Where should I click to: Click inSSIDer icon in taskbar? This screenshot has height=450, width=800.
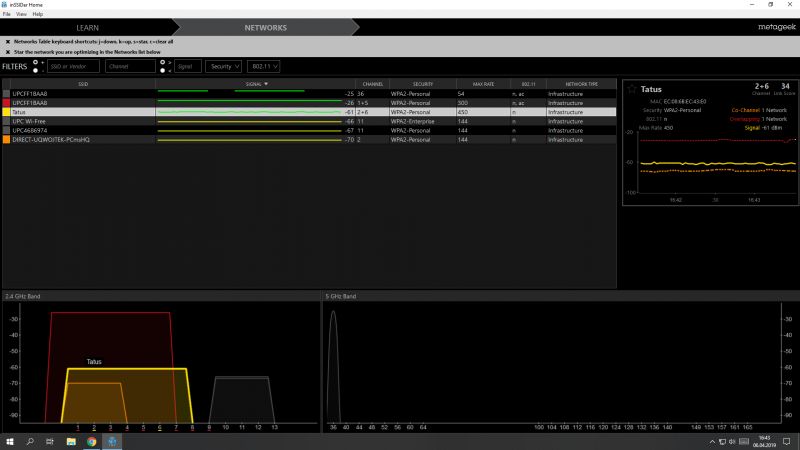[x=112, y=441]
